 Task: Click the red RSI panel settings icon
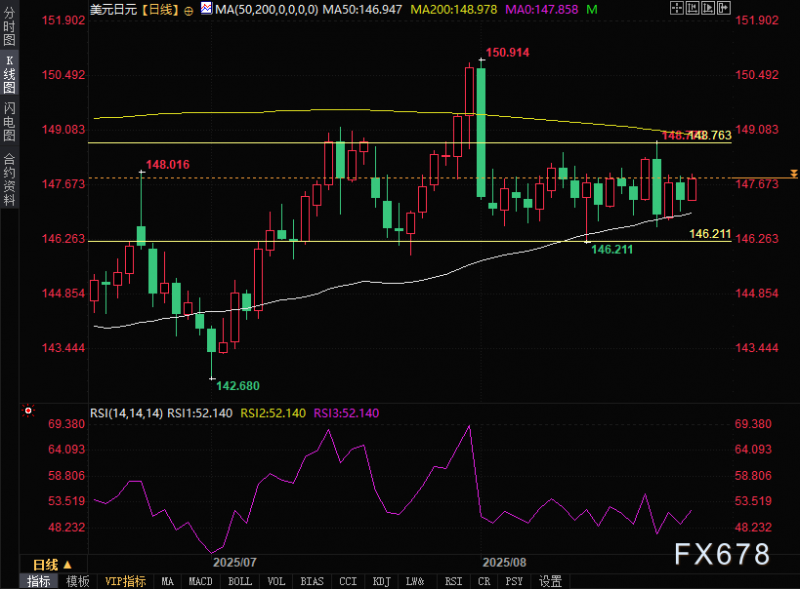tap(28, 410)
